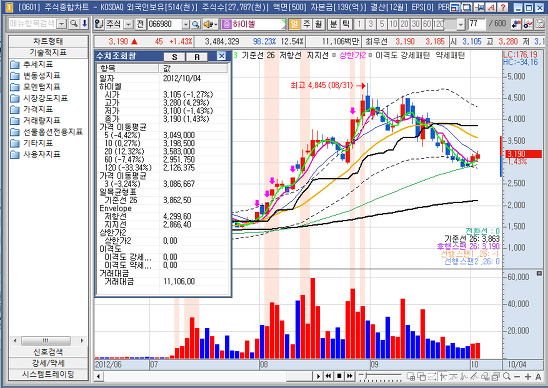Click the 기준선 26 legend label above the chart
The width and height of the screenshot is (548, 388).
pyautogui.click(x=259, y=56)
